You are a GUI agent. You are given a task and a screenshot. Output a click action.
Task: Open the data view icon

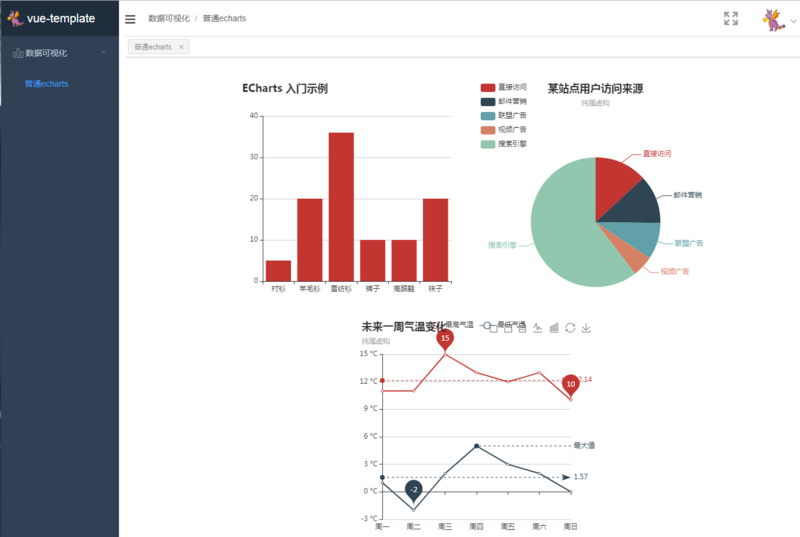522,329
